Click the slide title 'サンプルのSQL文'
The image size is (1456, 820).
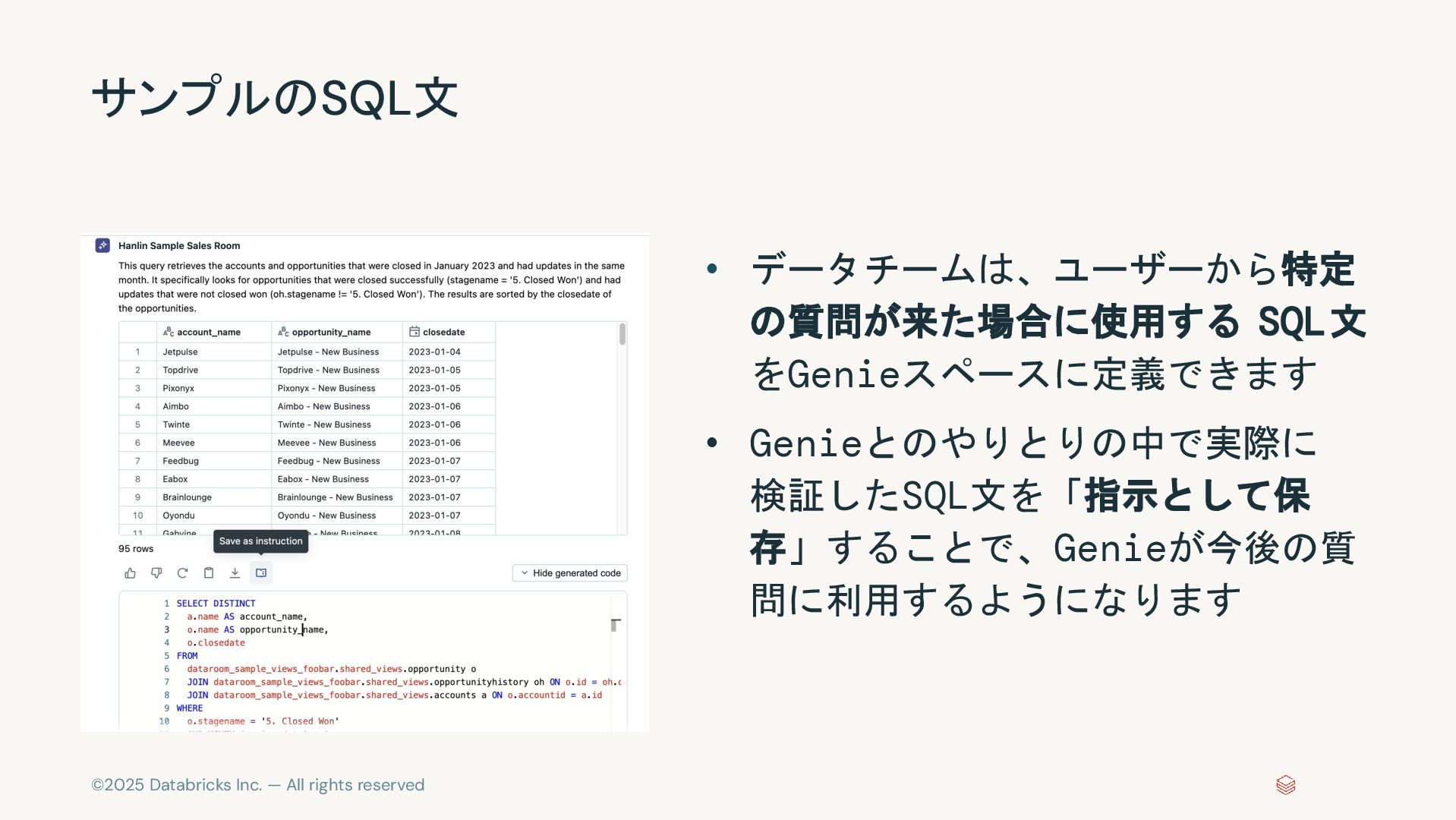(x=275, y=97)
